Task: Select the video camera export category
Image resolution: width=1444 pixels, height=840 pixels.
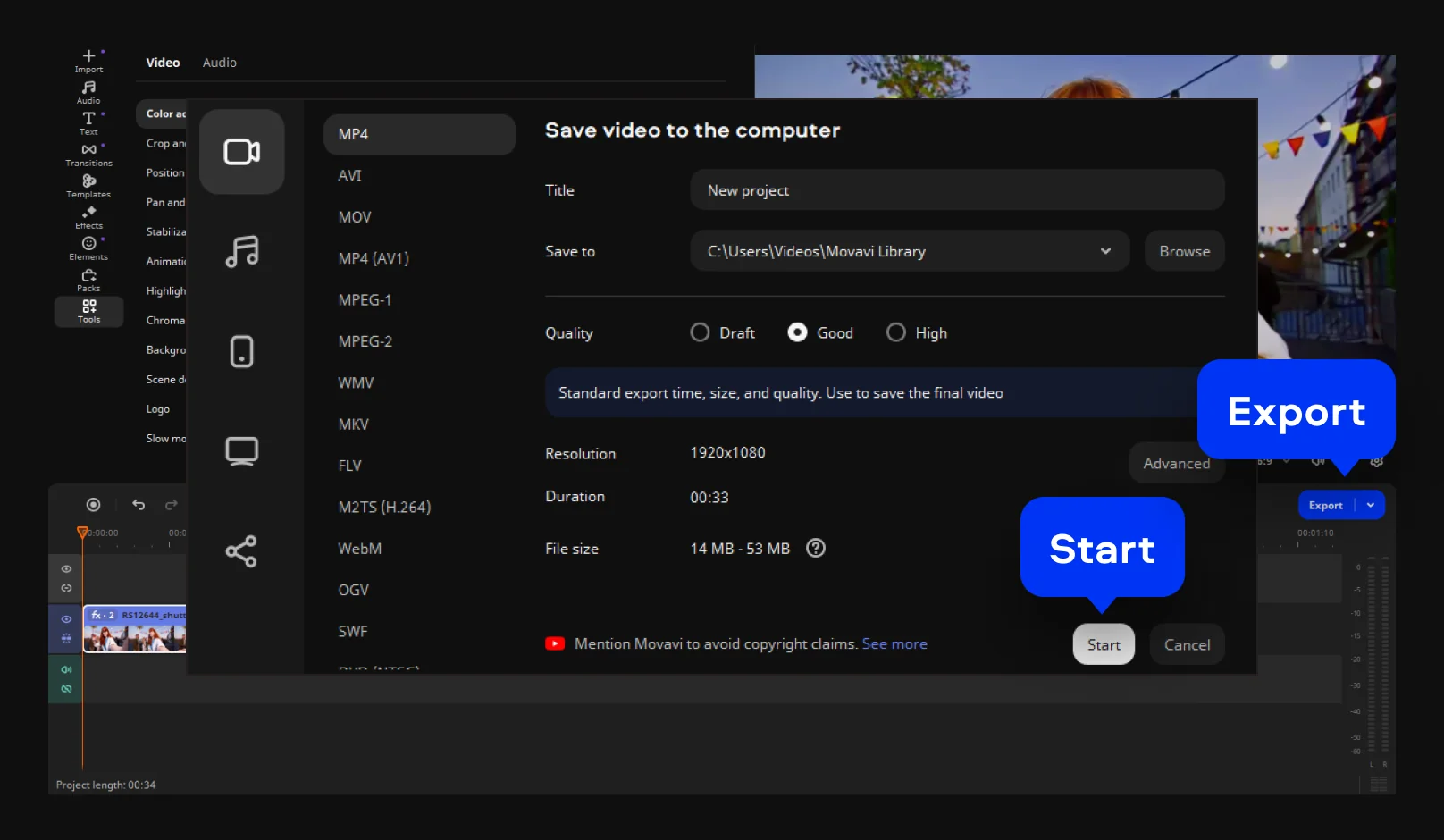Action: 241,152
